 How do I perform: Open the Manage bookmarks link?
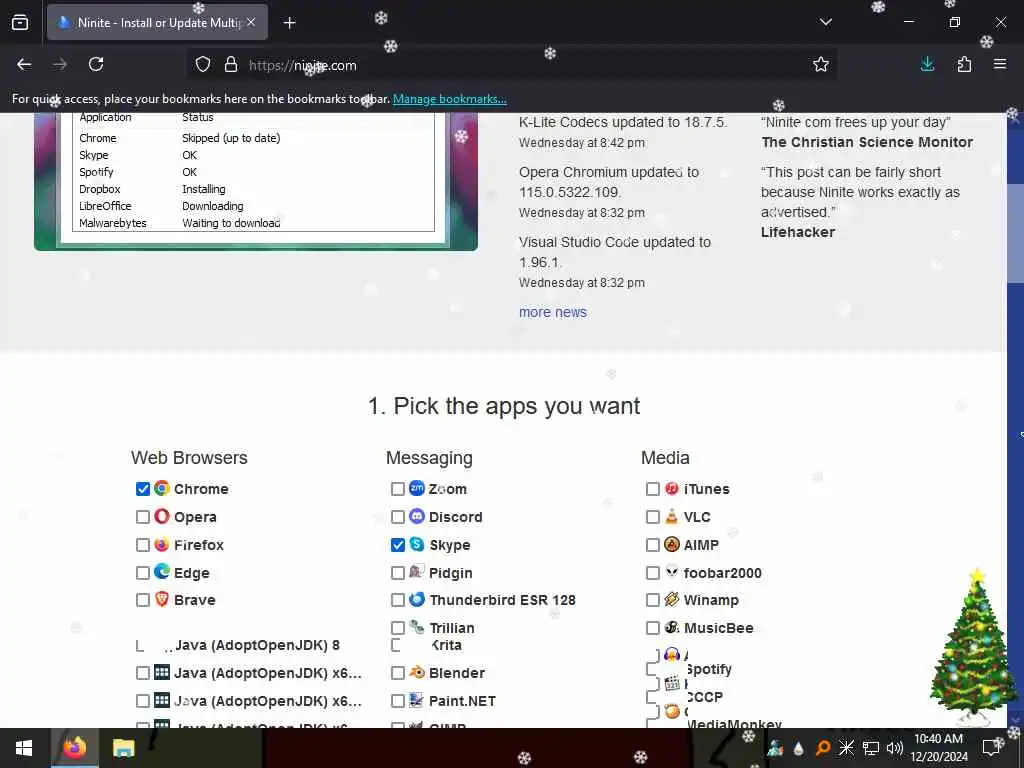449,99
